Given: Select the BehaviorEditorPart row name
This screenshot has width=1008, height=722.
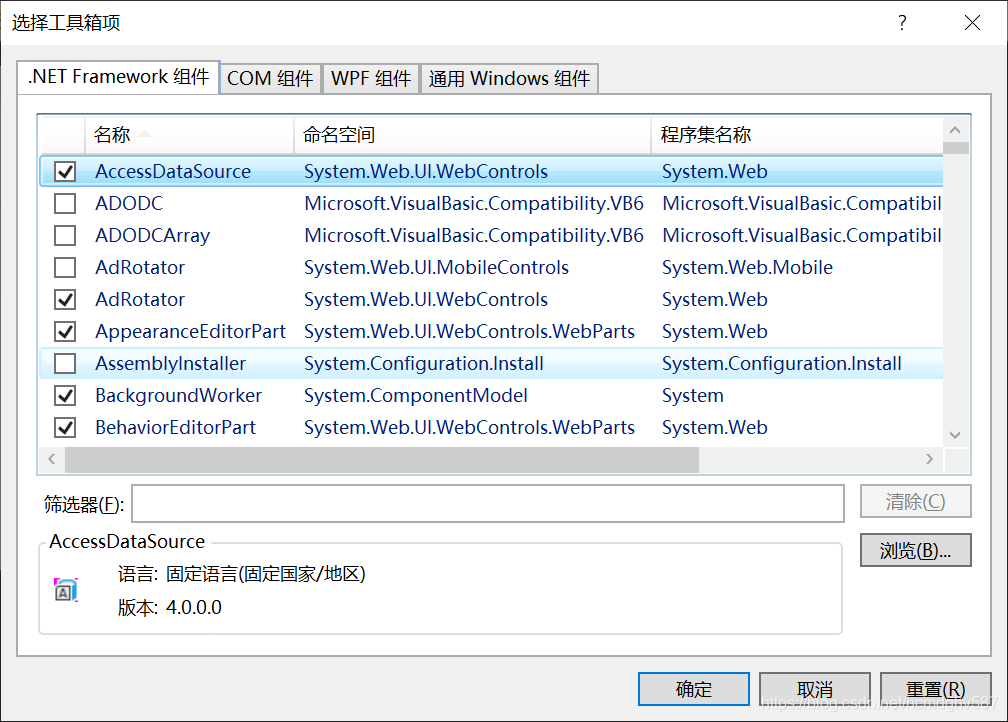Looking at the screenshot, I should coord(176,428).
